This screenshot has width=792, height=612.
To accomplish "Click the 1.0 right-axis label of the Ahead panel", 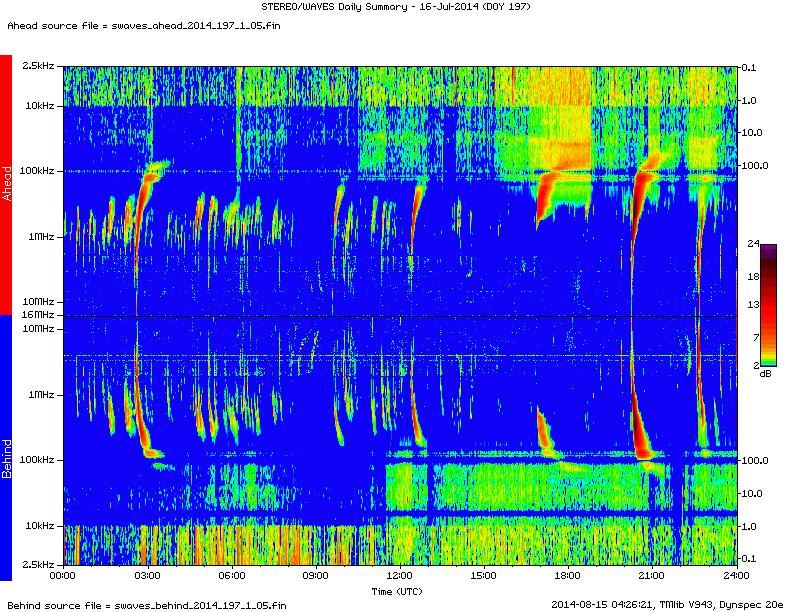I will tap(749, 100).
